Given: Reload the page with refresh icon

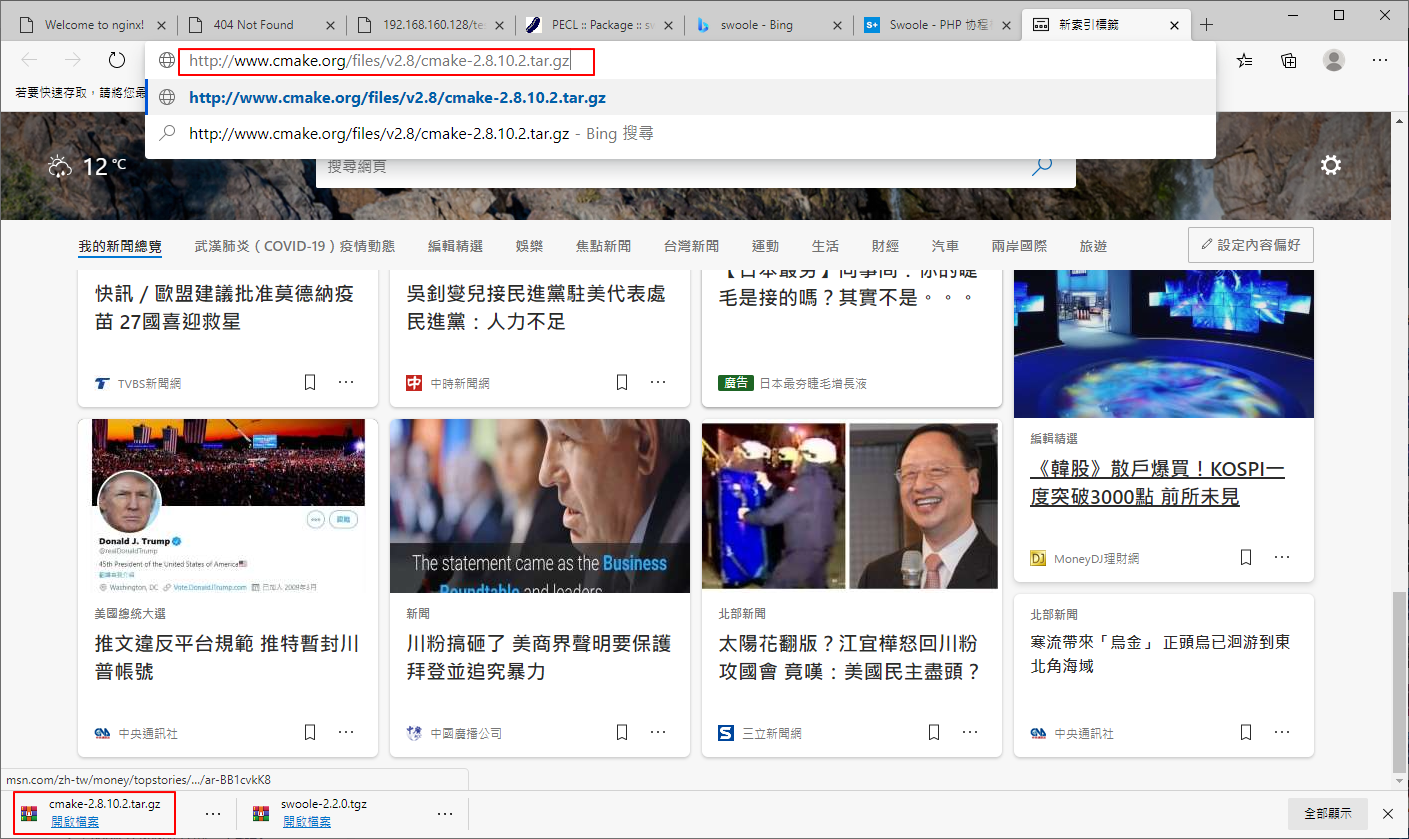Looking at the screenshot, I should 117,60.
